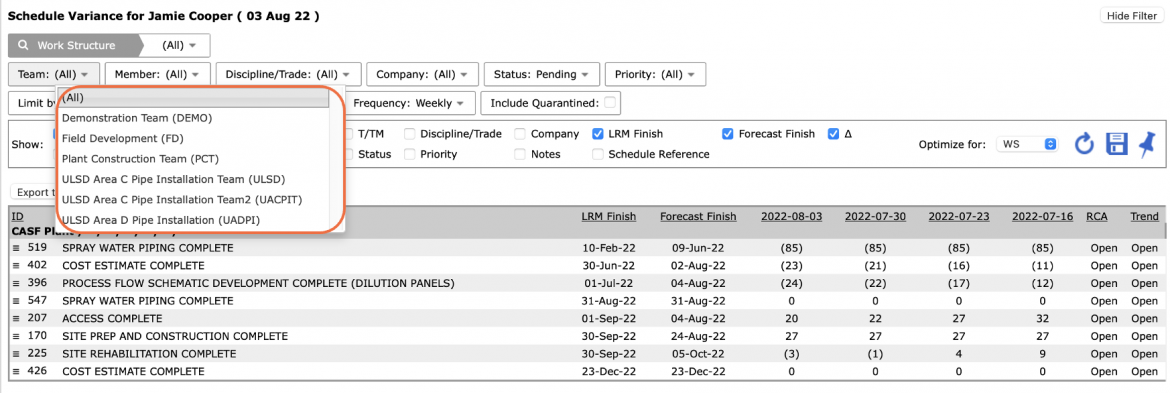Click the Work Structure search field
This screenshot has height=393, width=1170.
click(76, 45)
